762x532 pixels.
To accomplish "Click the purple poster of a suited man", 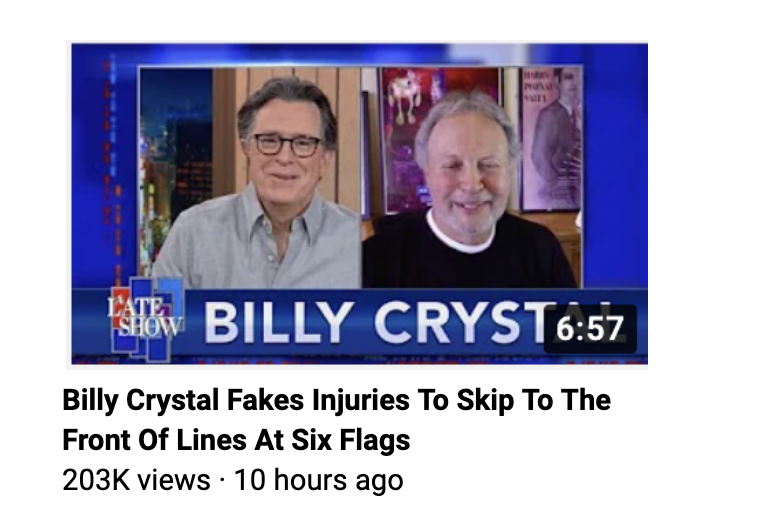I will click(x=552, y=138).
